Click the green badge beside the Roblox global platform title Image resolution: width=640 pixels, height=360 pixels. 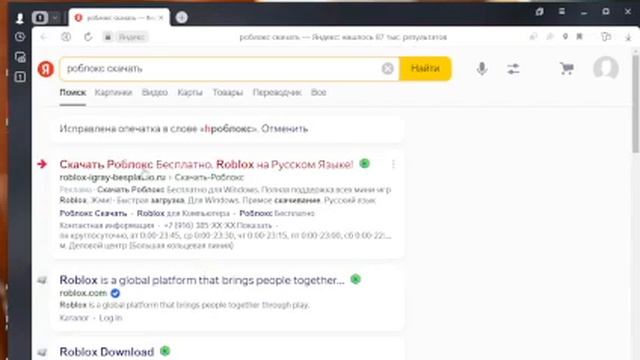click(356, 280)
